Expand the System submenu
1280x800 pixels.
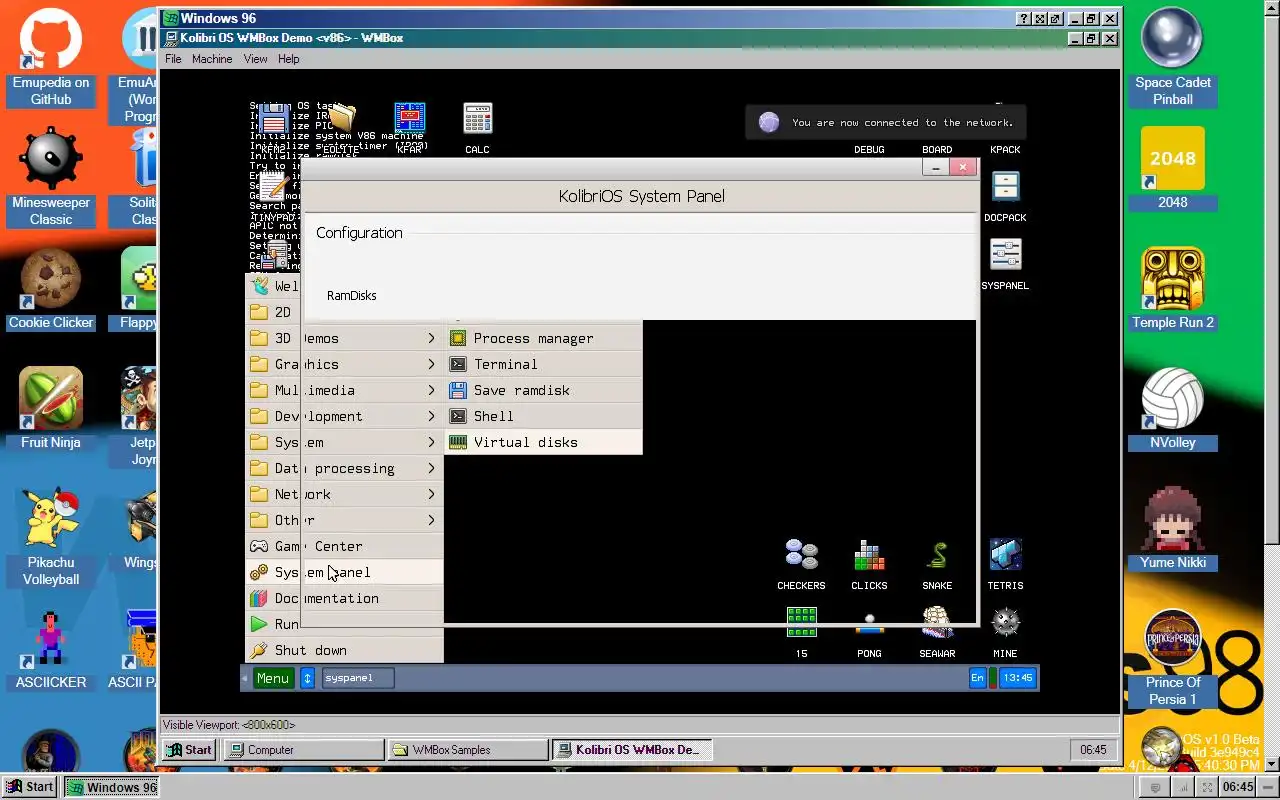(344, 442)
